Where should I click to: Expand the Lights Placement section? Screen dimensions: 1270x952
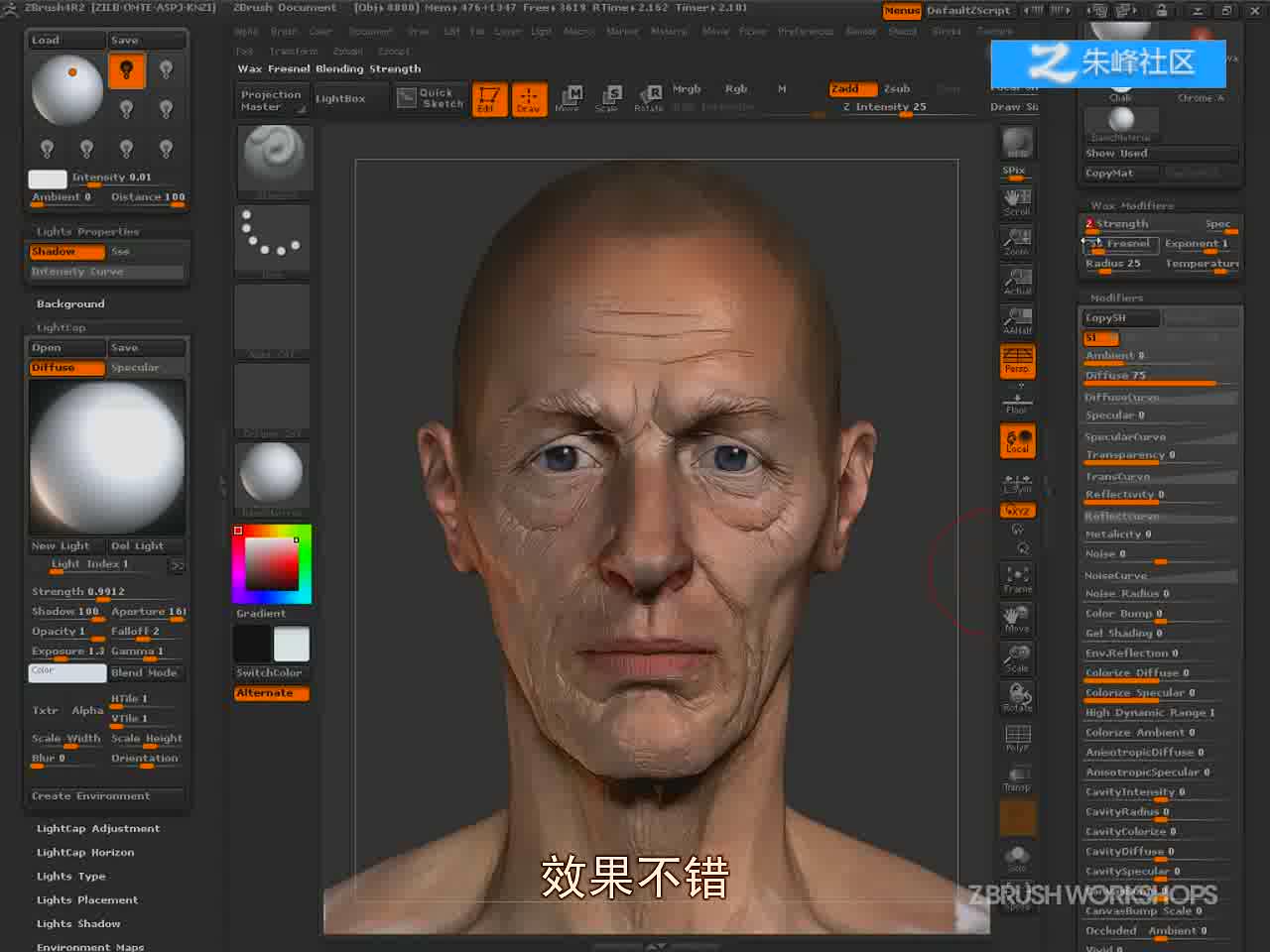(87, 900)
